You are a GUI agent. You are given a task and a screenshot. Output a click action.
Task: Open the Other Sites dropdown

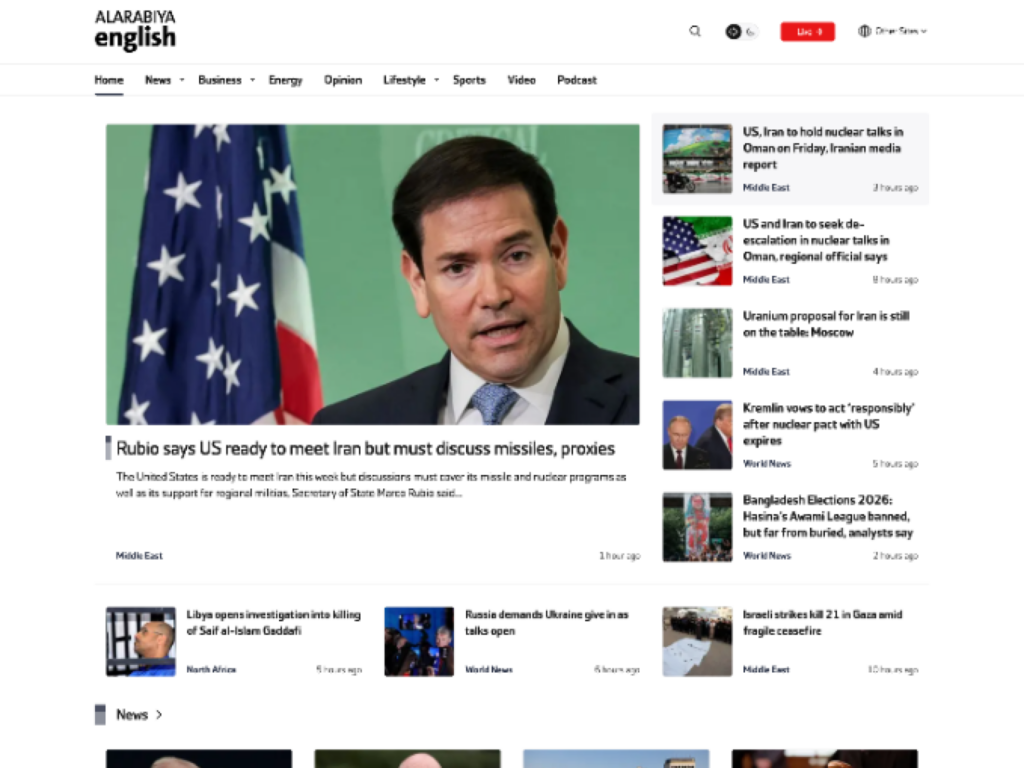click(892, 31)
